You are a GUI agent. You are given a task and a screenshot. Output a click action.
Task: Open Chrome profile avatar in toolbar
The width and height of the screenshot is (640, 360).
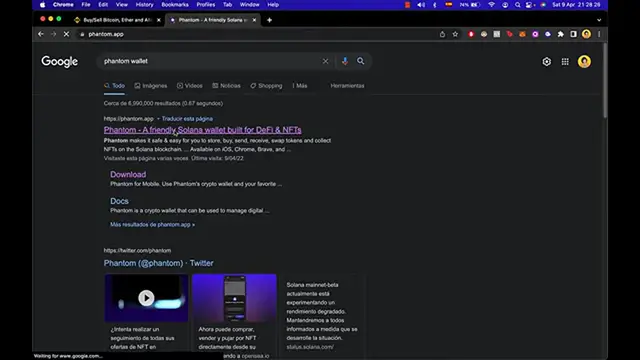point(587,34)
